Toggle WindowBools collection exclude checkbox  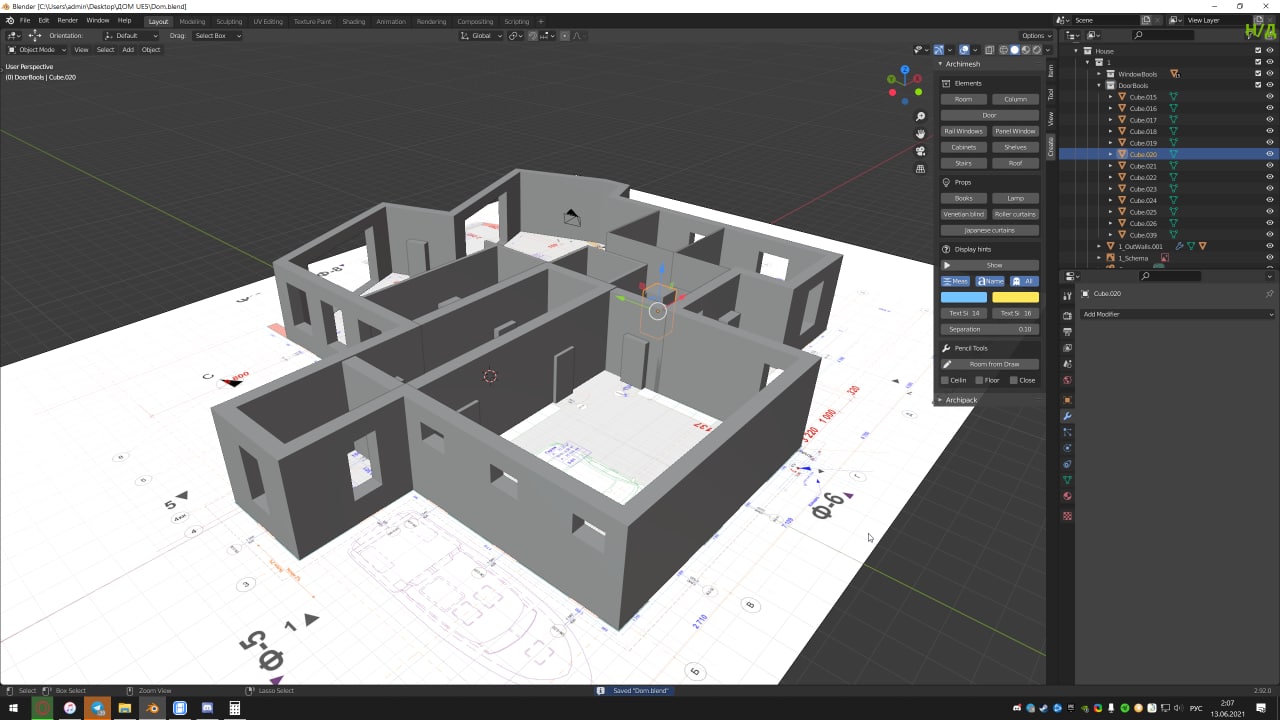tap(1258, 74)
